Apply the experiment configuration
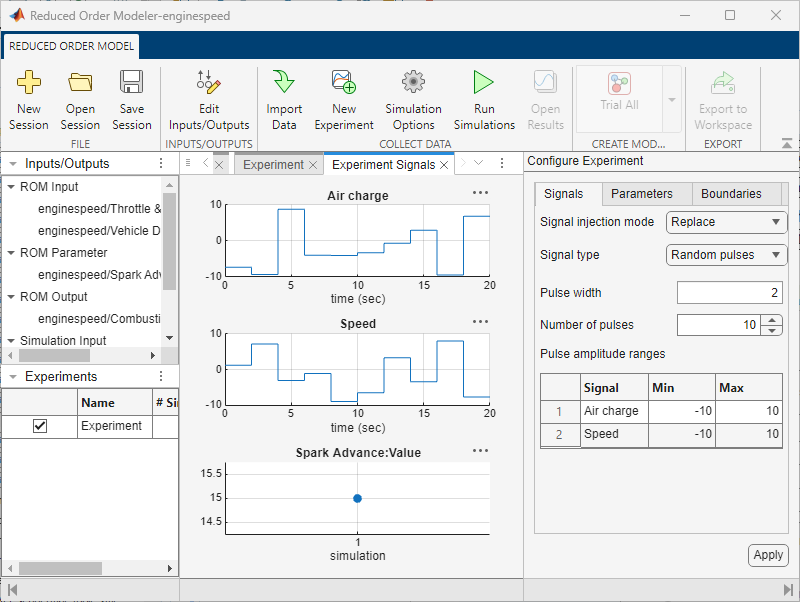The height and width of the screenshot is (602, 800). click(x=768, y=555)
